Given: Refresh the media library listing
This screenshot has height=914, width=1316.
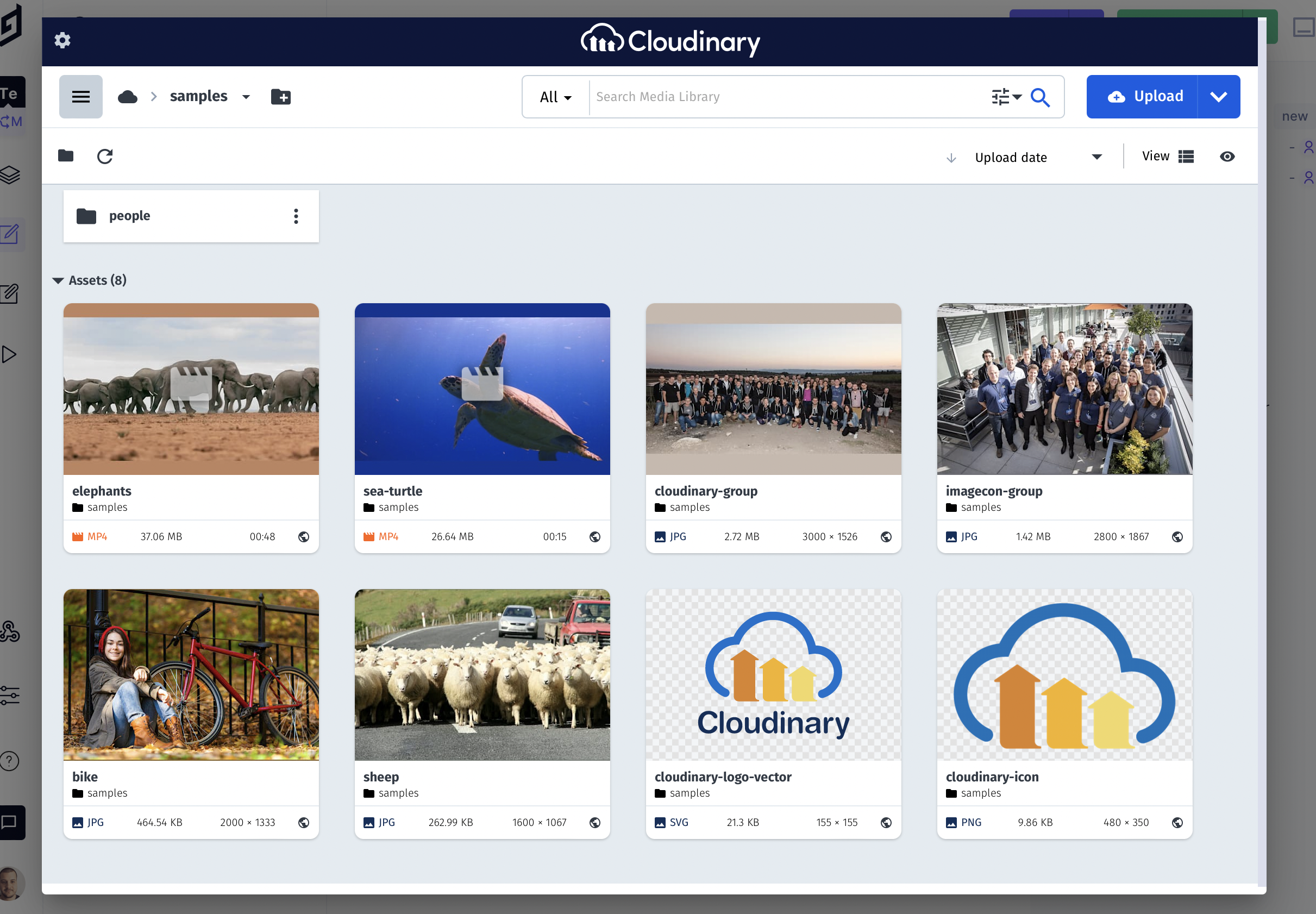Looking at the screenshot, I should 105,156.
